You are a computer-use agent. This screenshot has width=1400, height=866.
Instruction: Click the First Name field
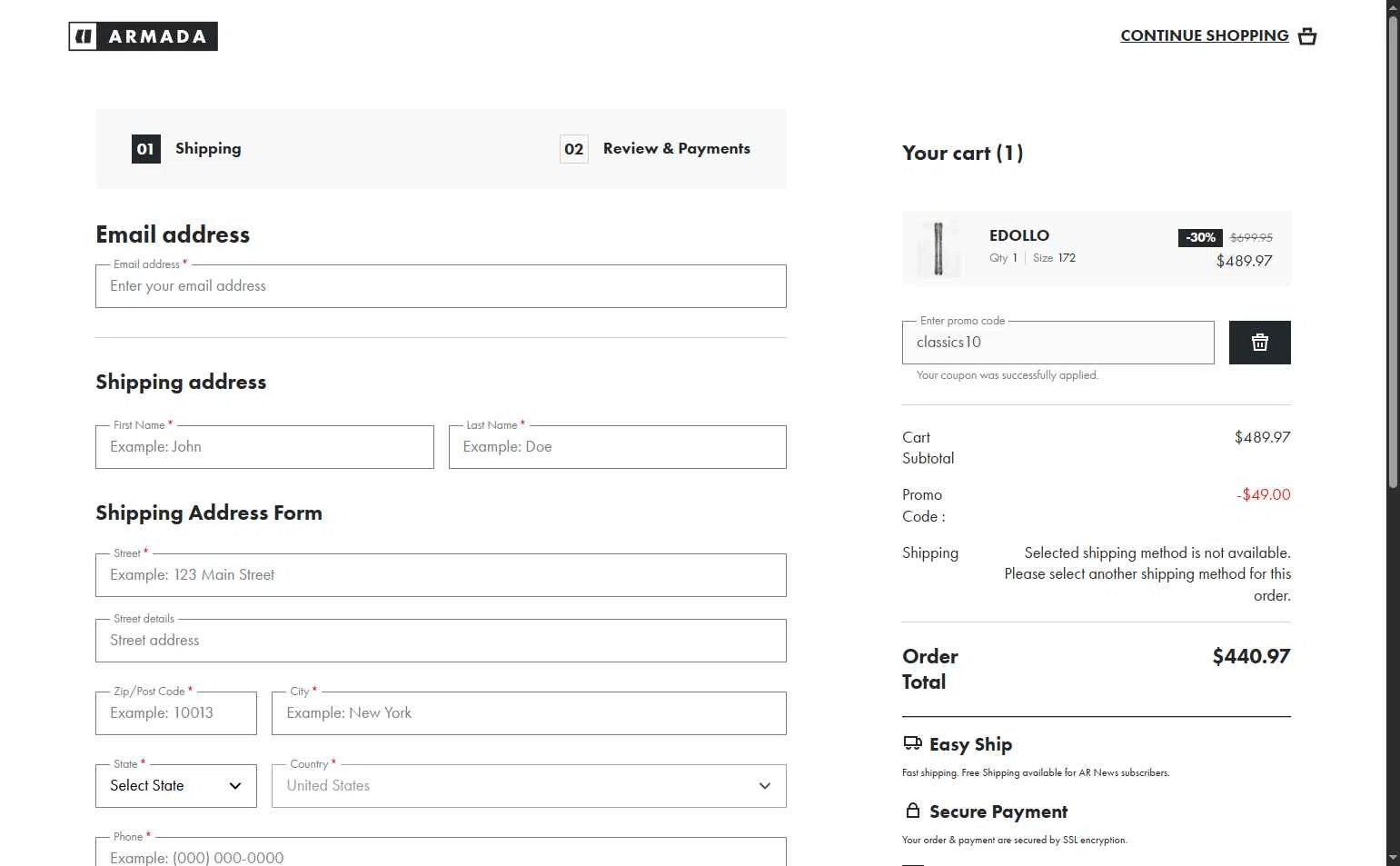point(264,447)
